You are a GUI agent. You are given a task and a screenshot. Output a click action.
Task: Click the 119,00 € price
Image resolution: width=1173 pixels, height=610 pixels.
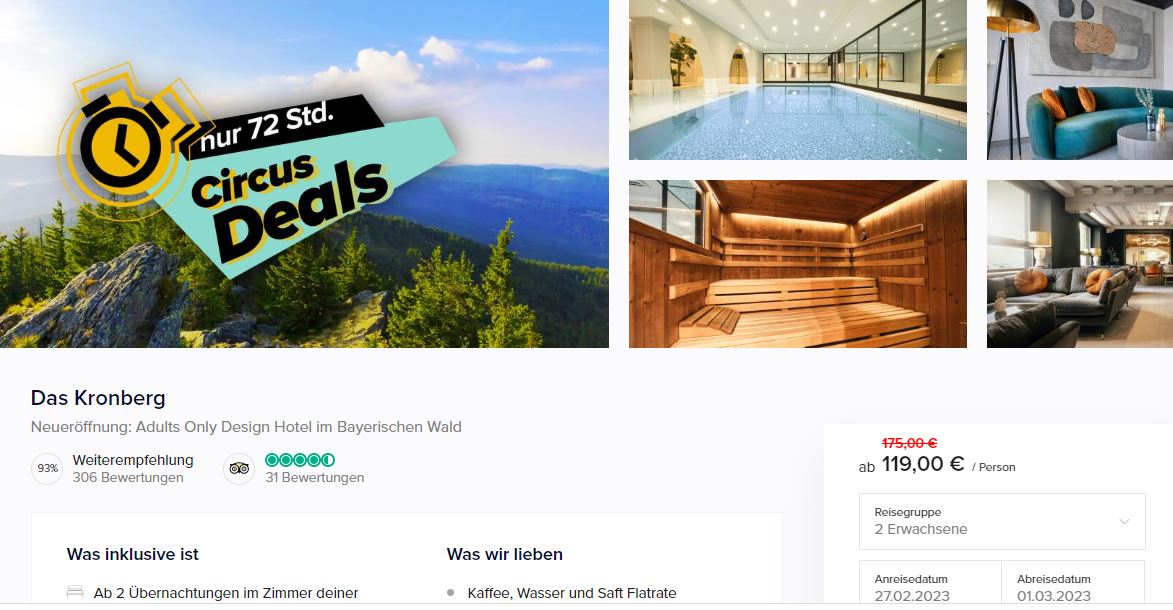[923, 464]
